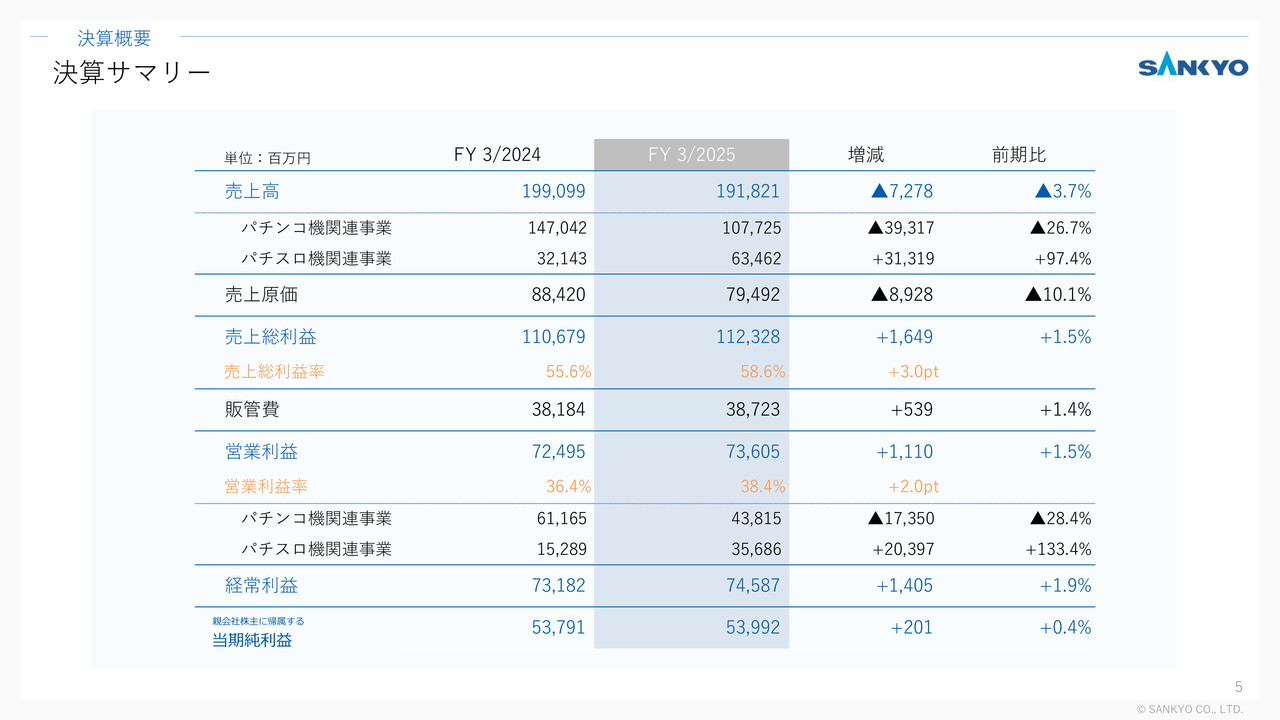This screenshot has height=720, width=1280.
Task: Select the +2.0pt cell
Action: click(914, 487)
